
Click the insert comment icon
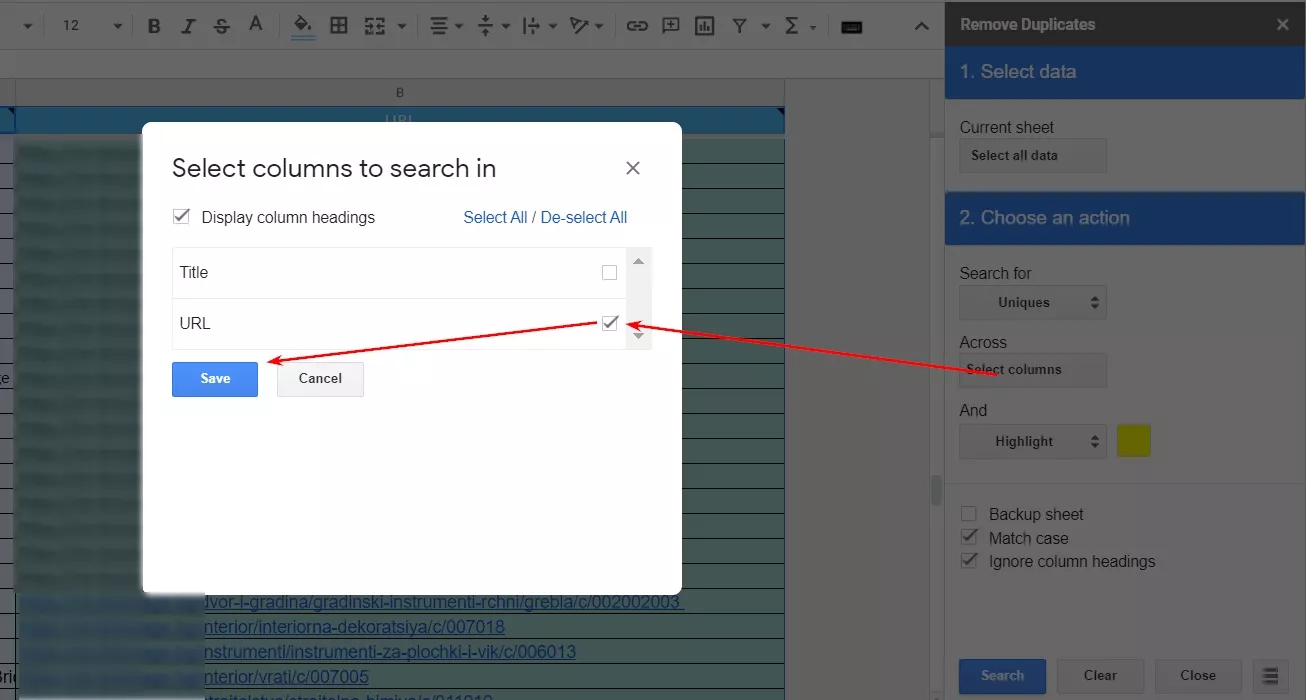pyautogui.click(x=671, y=26)
